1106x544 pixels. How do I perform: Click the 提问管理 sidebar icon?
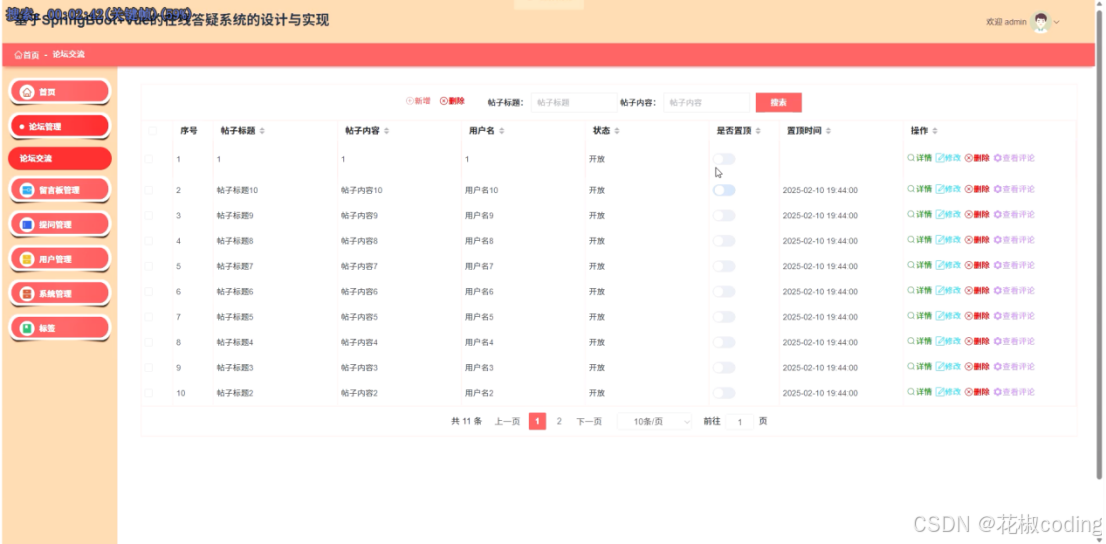click(28, 224)
